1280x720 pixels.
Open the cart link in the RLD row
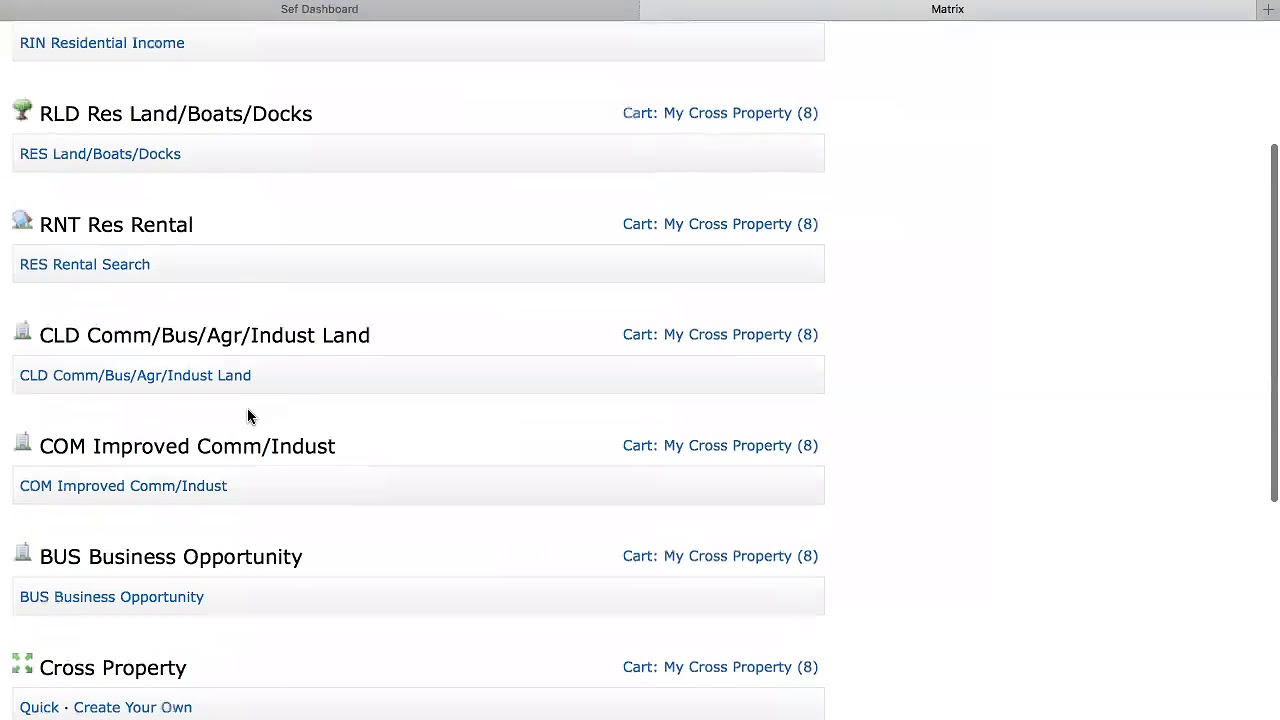(x=720, y=113)
